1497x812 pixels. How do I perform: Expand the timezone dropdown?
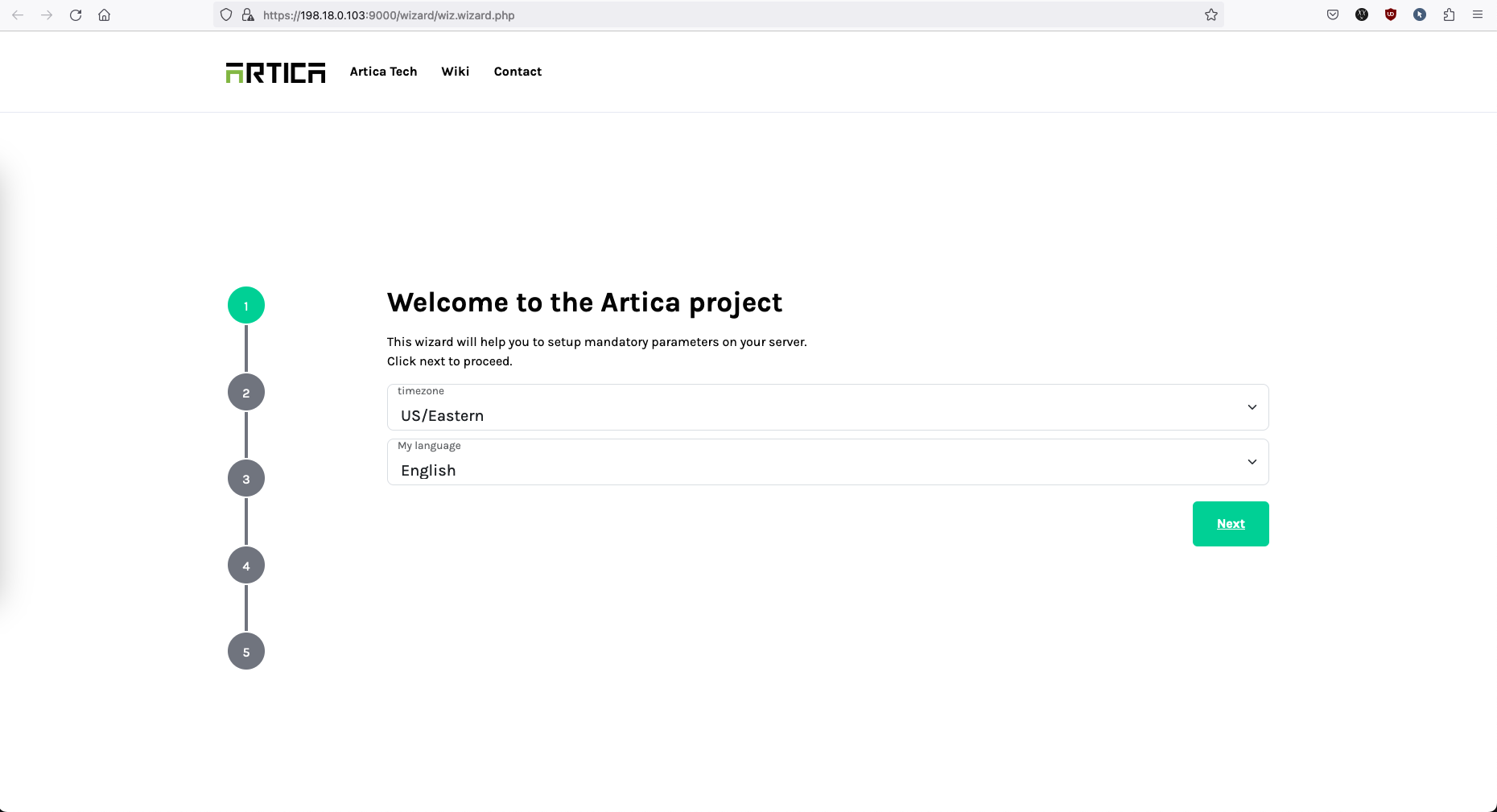coord(827,408)
